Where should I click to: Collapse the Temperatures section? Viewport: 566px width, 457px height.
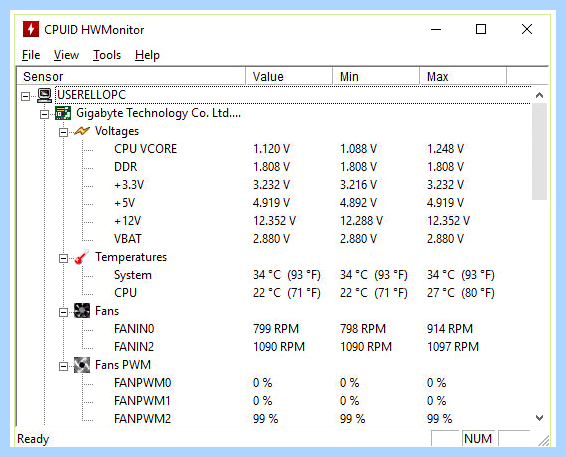(x=63, y=258)
